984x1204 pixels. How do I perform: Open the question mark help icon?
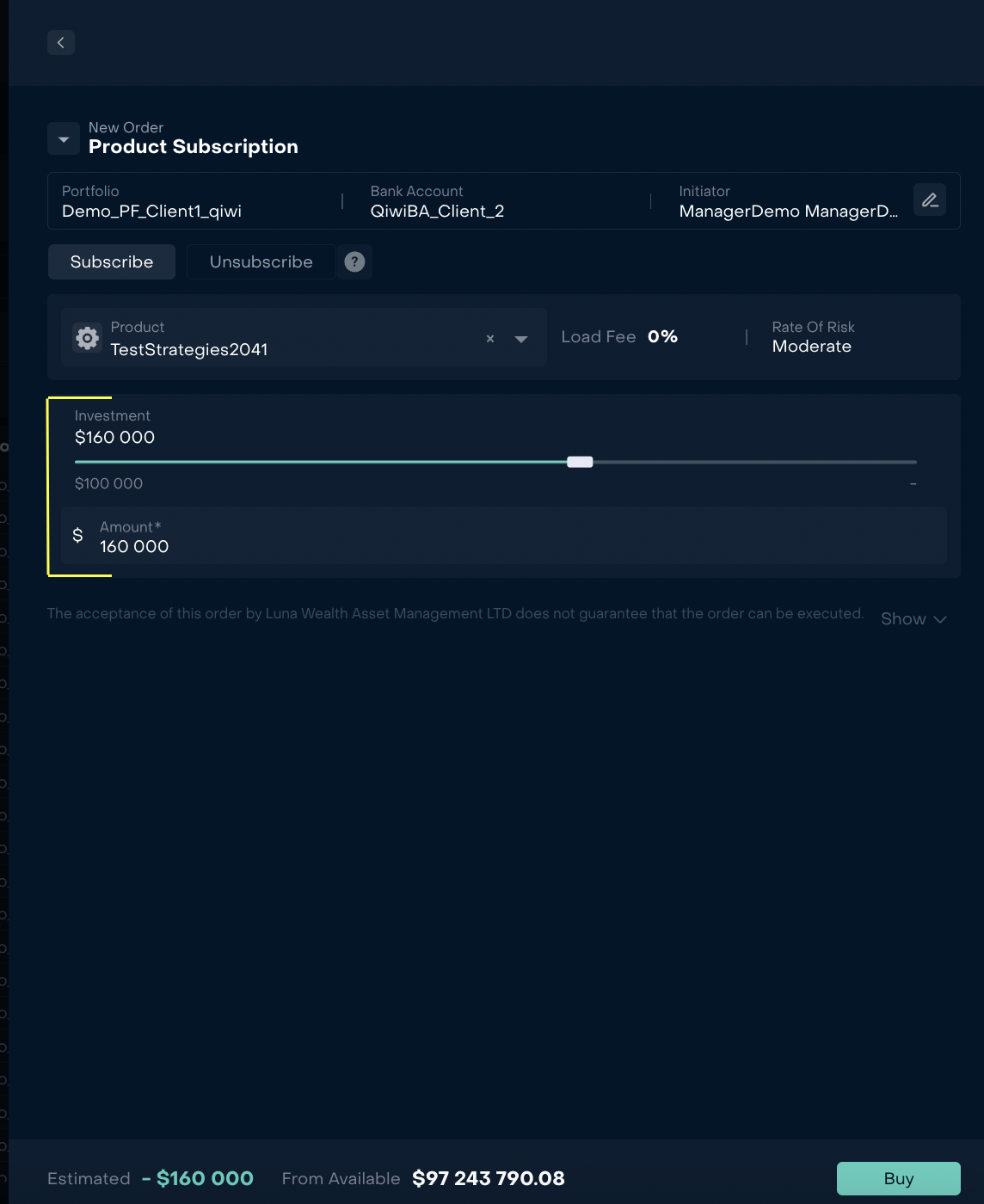[354, 262]
